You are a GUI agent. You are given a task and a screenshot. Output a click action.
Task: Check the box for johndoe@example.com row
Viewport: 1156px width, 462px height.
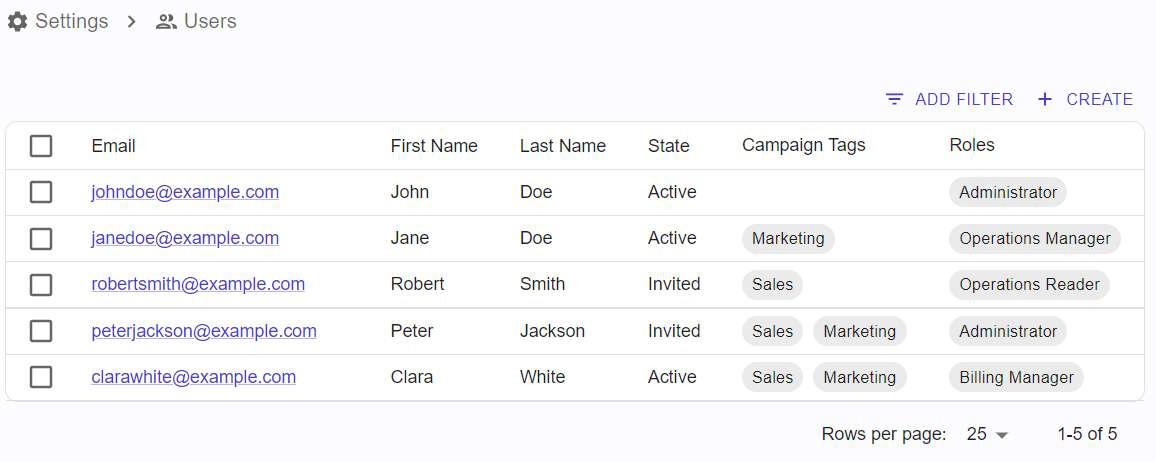pos(41,192)
